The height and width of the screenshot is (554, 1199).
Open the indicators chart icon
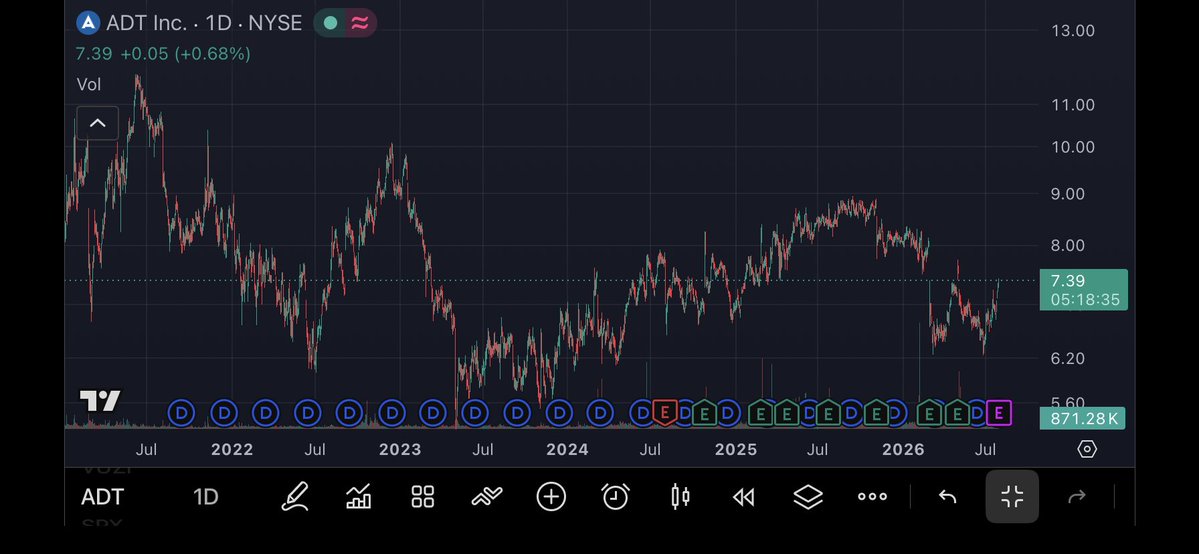(359, 497)
